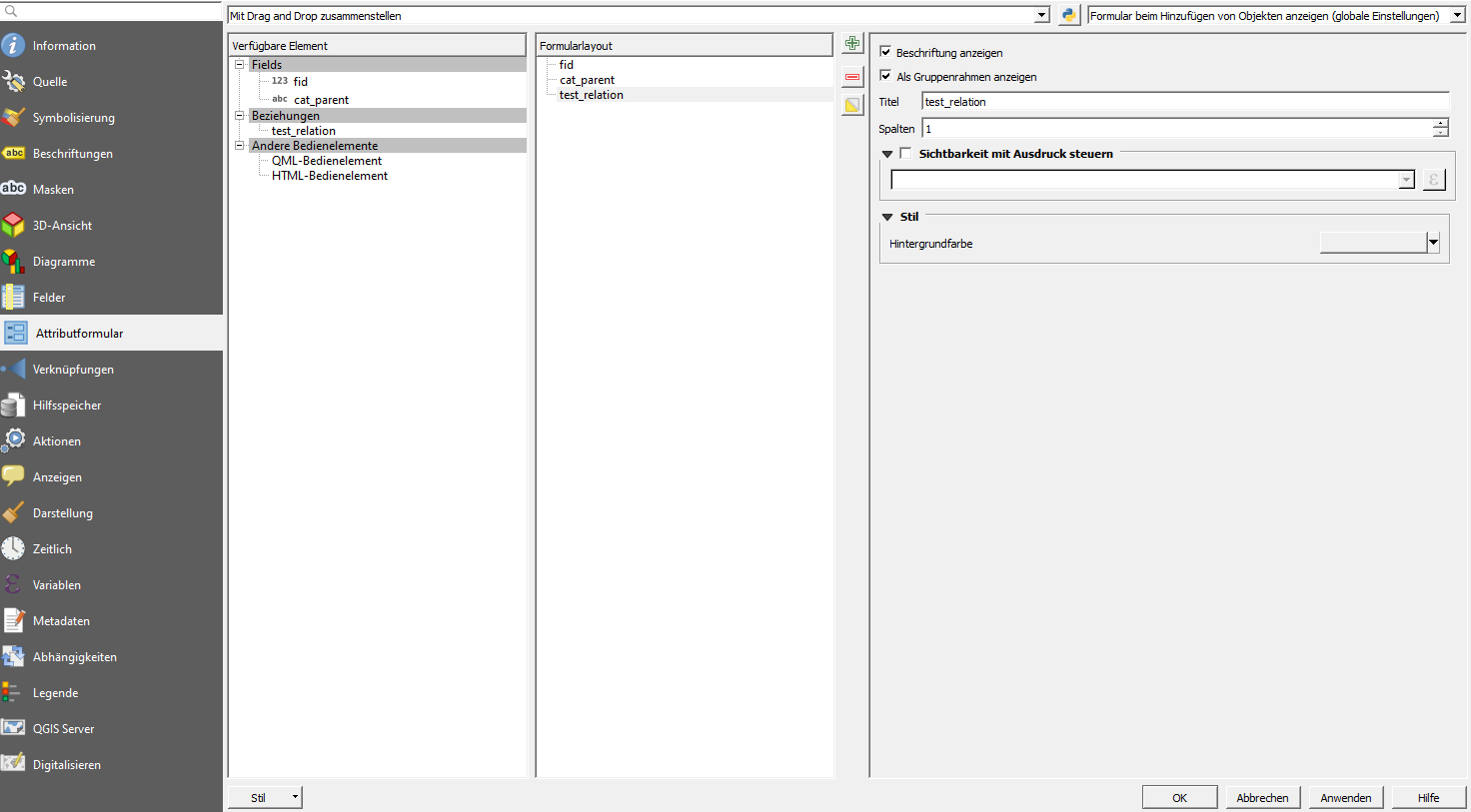Pick a Hintergrundfarbe color
The image size is (1471, 812).
click(x=1374, y=241)
